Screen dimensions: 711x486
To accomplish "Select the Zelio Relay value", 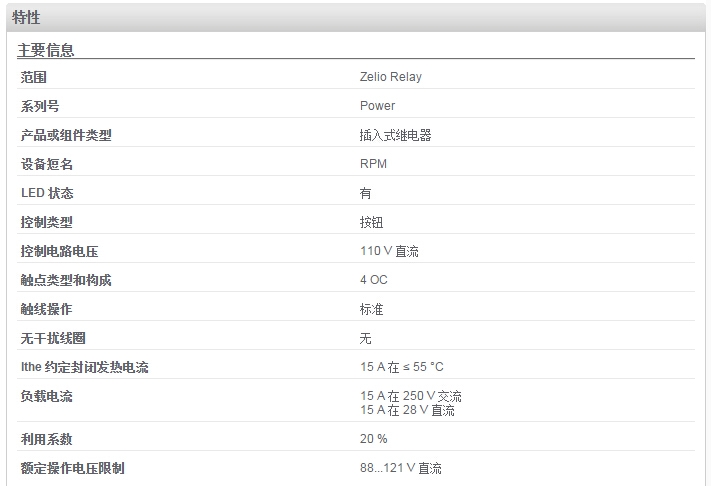I will 390,77.
